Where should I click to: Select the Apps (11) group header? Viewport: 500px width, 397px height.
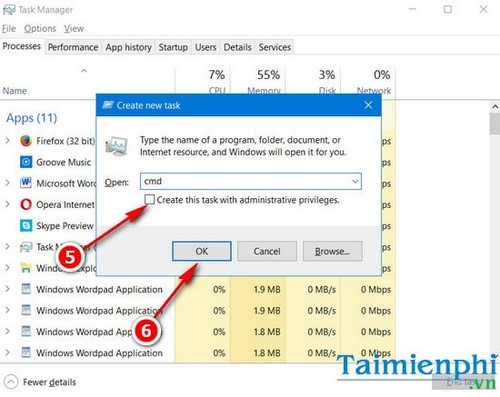click(32, 118)
